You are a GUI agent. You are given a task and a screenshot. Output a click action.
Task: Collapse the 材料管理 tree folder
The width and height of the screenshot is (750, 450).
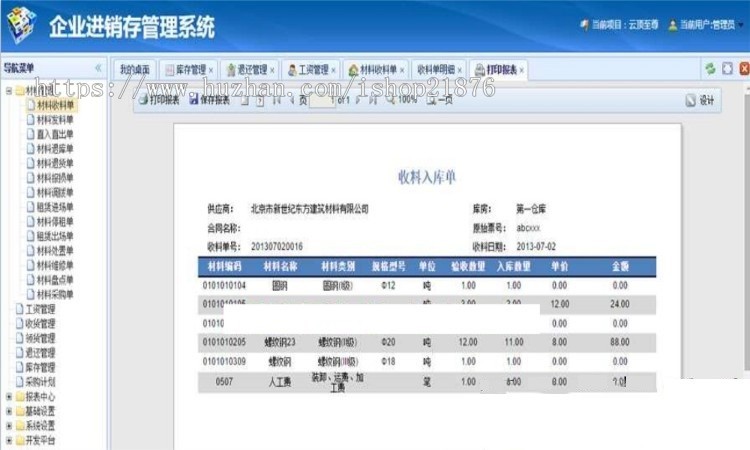9,90
